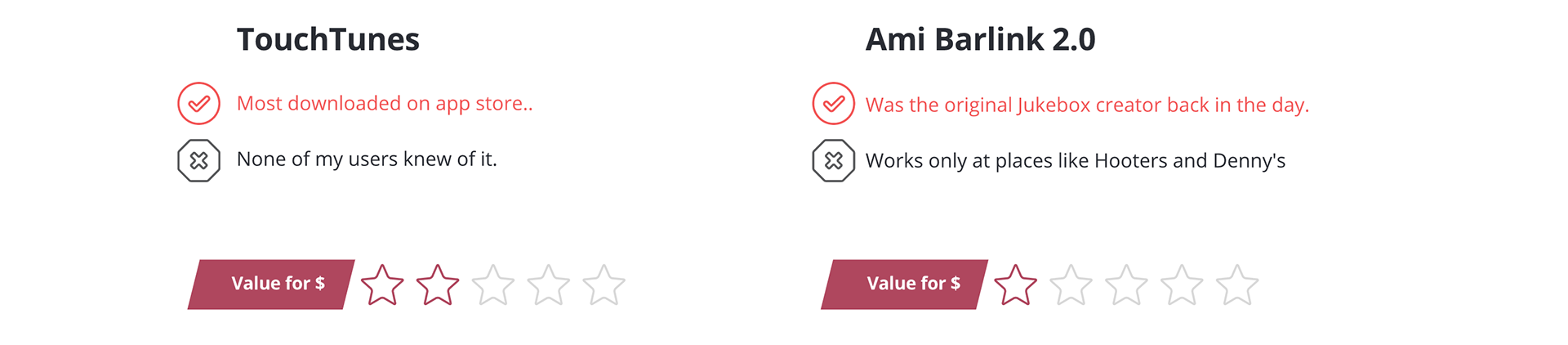Select the second star in the Ami Barlink rating
Screen dimensions: 1568x345
click(x=1071, y=285)
